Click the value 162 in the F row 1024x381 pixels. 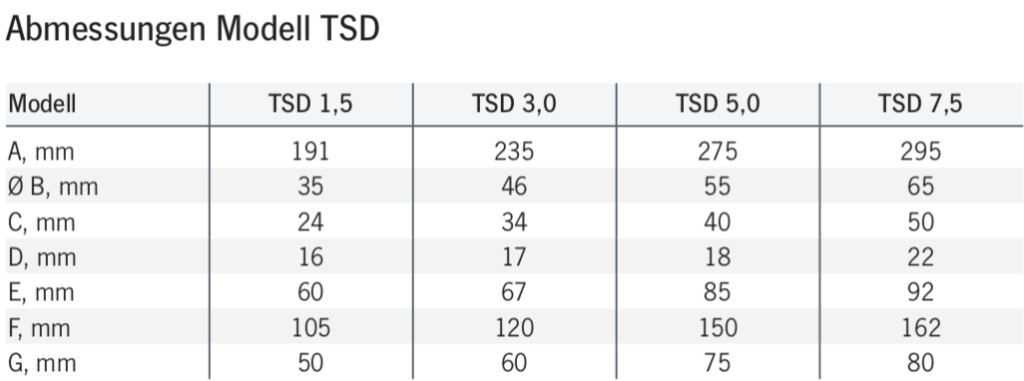(920, 327)
